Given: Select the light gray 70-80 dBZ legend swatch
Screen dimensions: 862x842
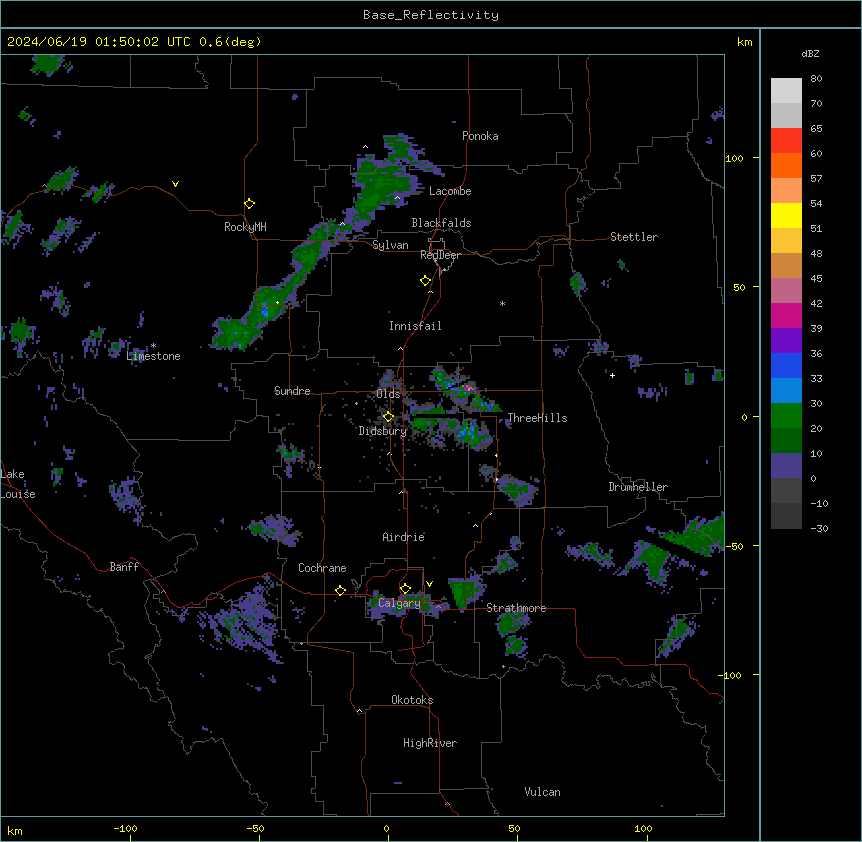Looking at the screenshot, I should [x=786, y=91].
